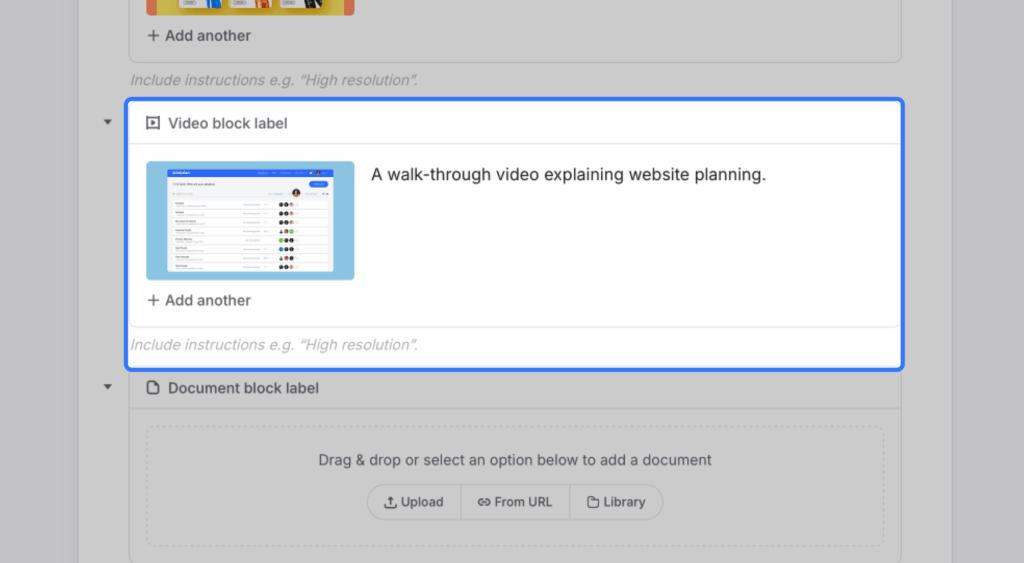Edit the Document block label text
The height and width of the screenshot is (563, 1024).
pyautogui.click(x=244, y=388)
